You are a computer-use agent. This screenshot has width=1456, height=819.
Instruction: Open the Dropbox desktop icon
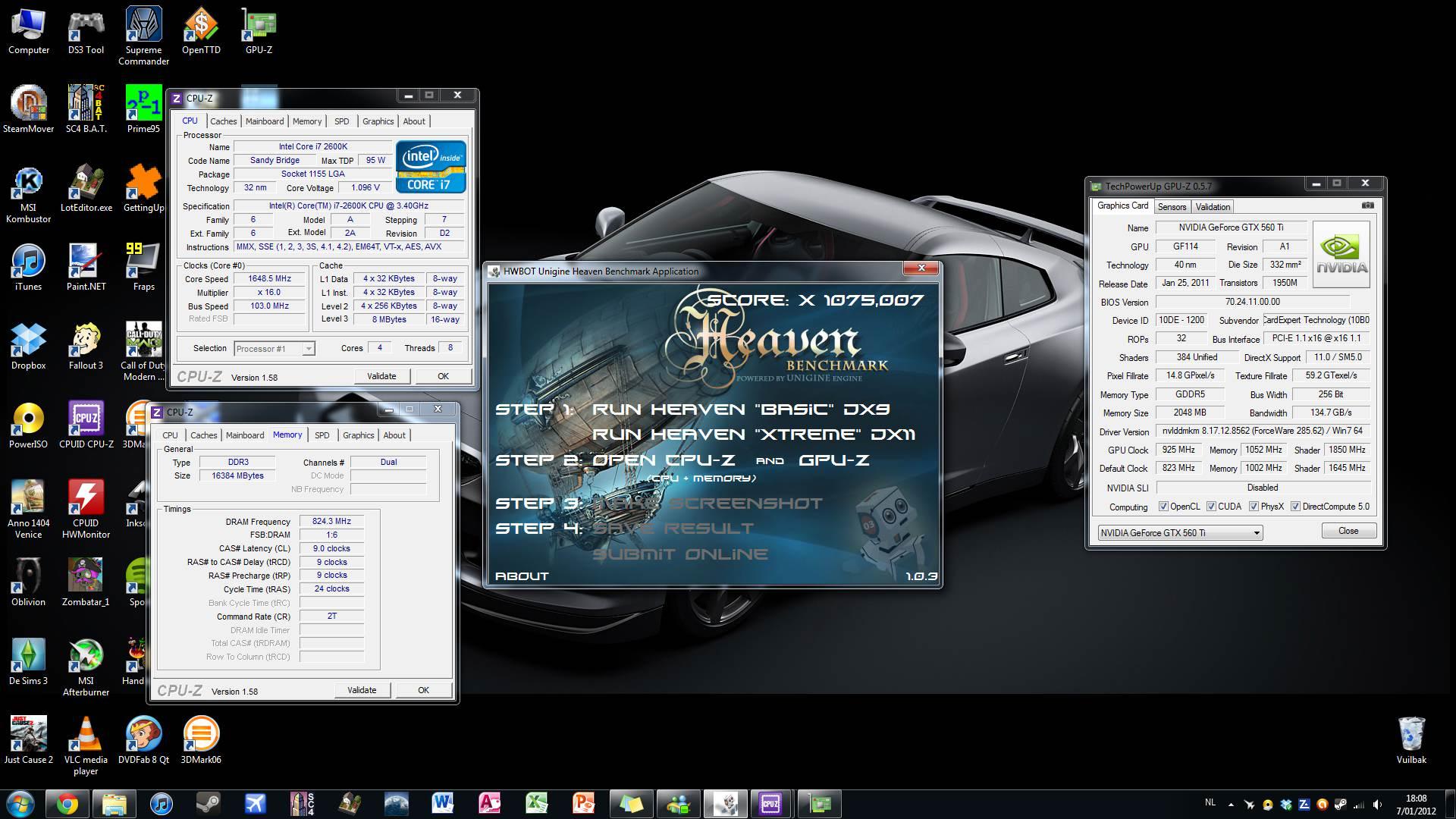tap(28, 346)
